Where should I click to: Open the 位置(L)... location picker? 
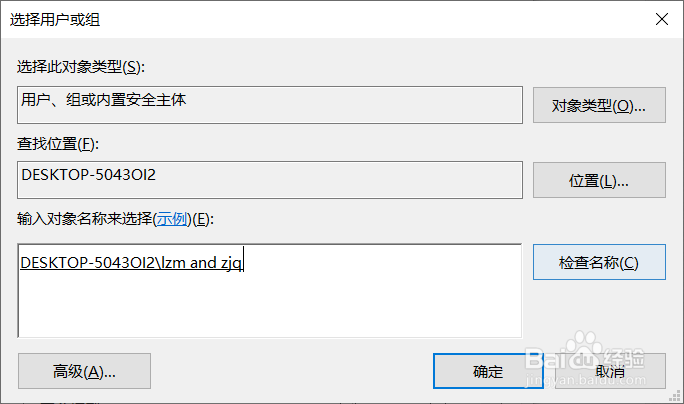click(599, 180)
